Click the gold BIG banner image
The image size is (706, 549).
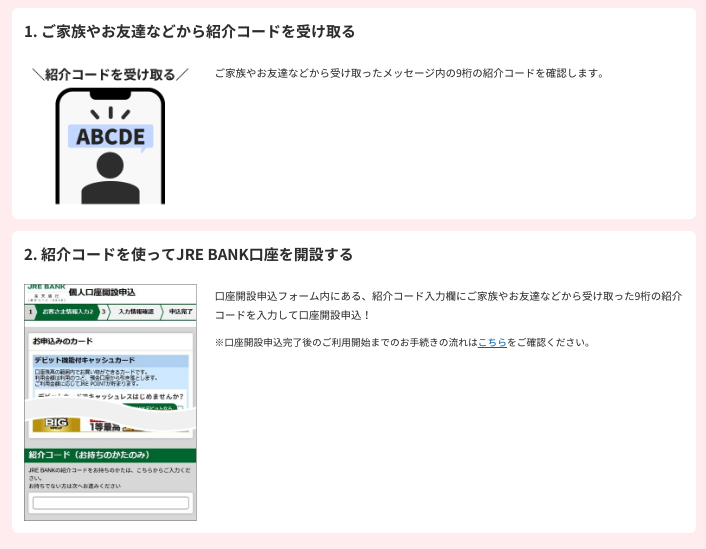56,424
